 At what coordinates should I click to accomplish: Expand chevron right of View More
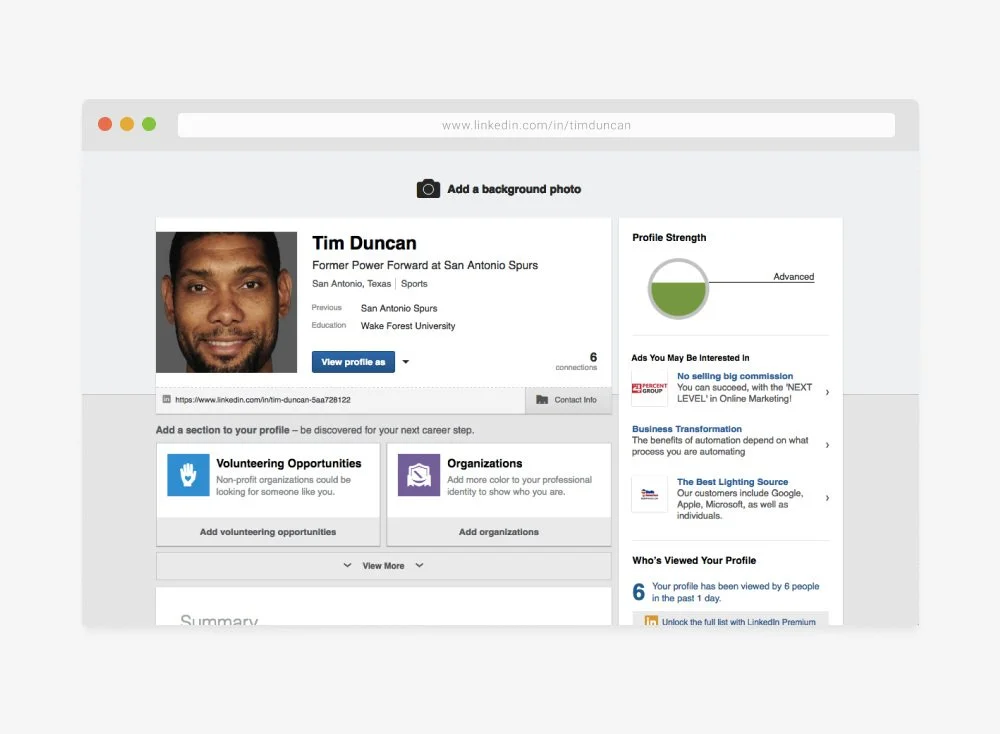(x=419, y=565)
